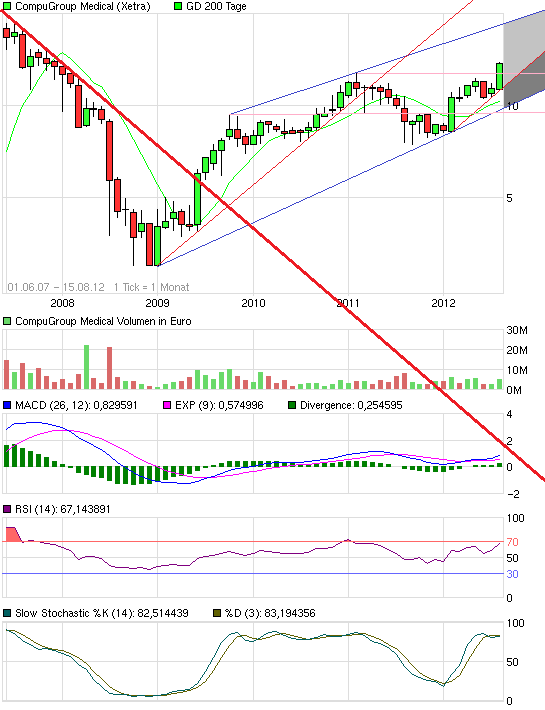This screenshot has width=545, height=710.
Task: Click the Divergence dark green legend swatch
Action: click(292, 405)
